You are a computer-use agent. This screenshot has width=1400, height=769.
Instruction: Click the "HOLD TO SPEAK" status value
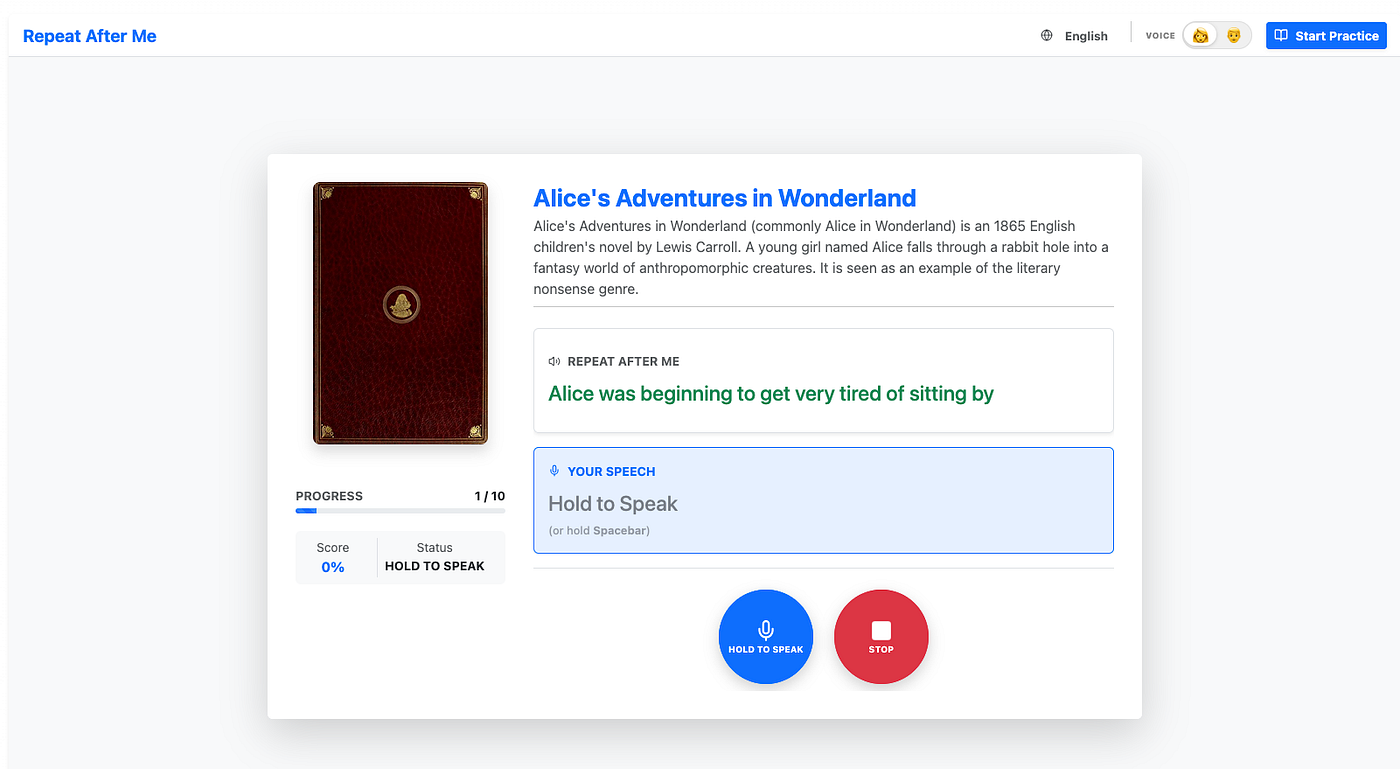point(435,566)
